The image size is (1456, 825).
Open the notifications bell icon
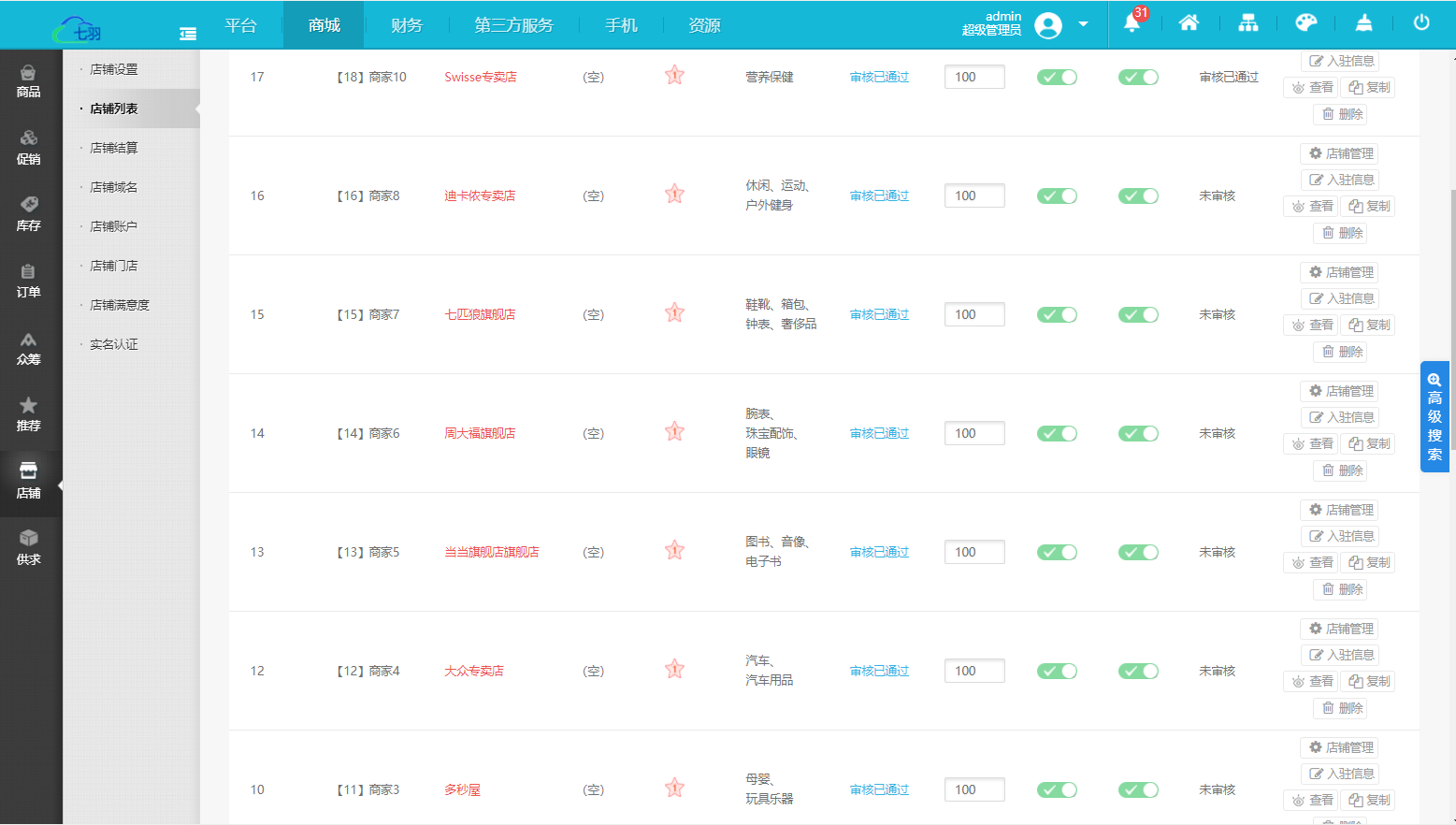(1132, 24)
